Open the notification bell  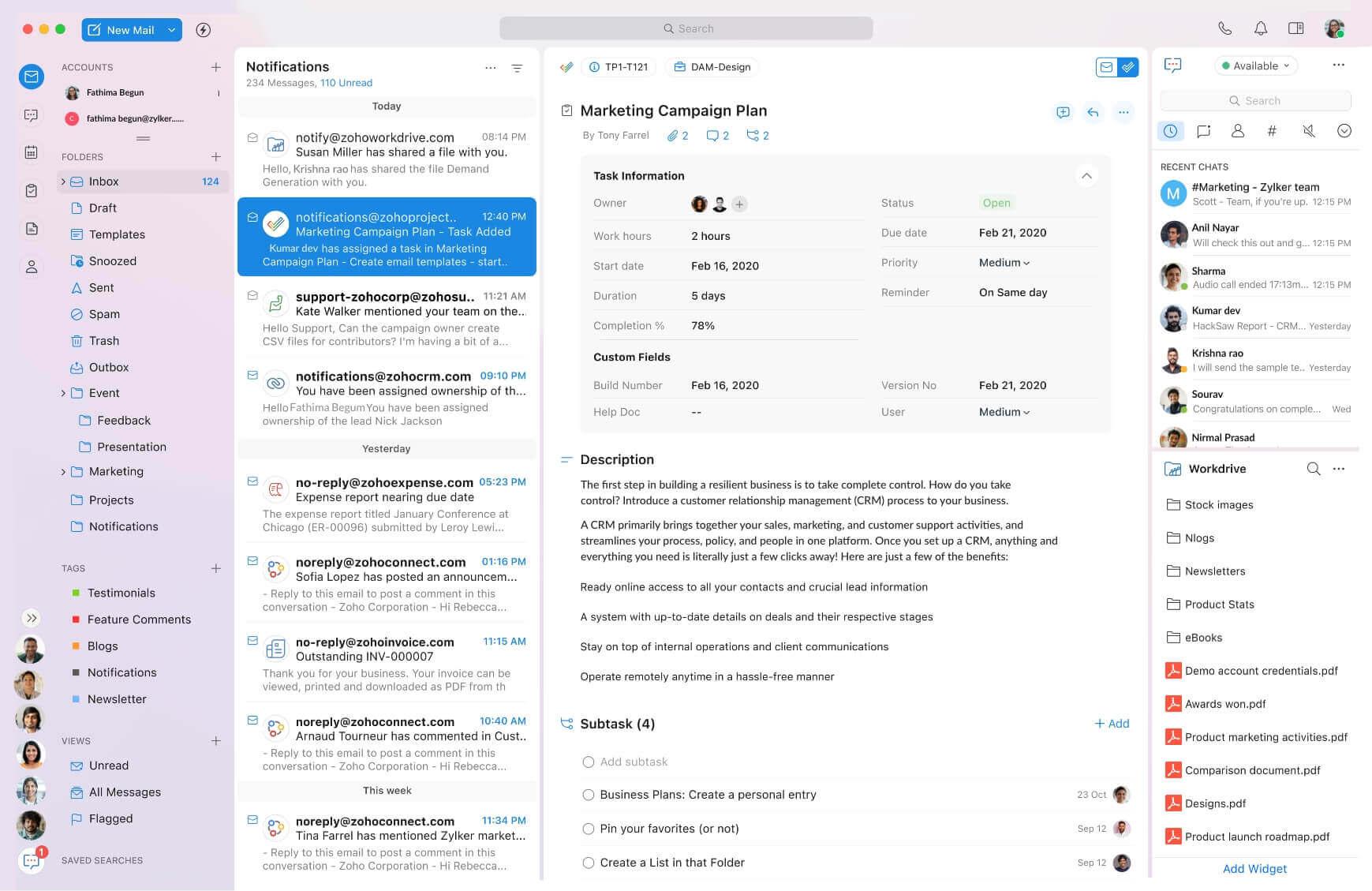click(x=1261, y=28)
